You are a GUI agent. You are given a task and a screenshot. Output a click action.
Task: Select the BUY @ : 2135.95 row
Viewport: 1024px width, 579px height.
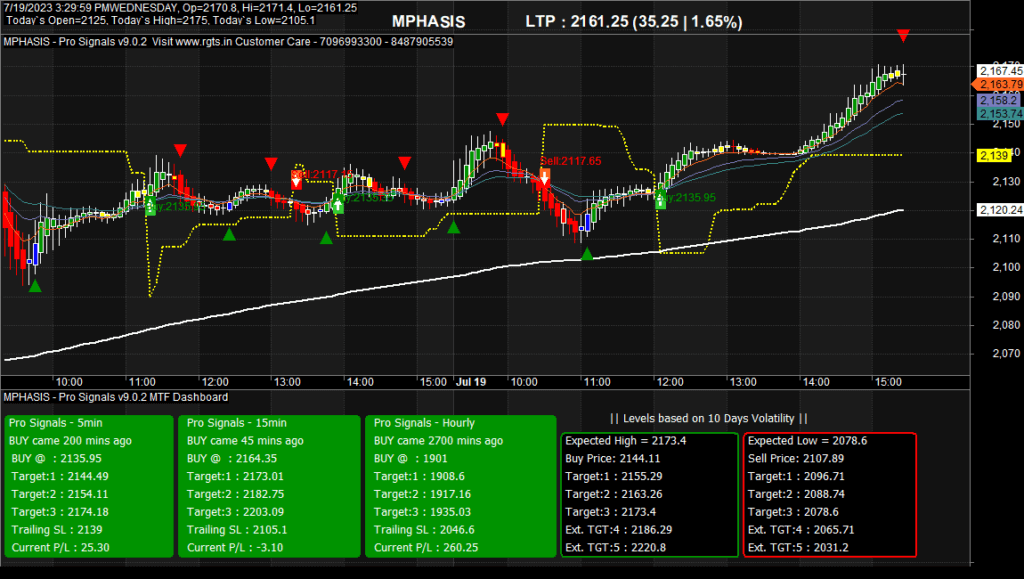(56, 458)
